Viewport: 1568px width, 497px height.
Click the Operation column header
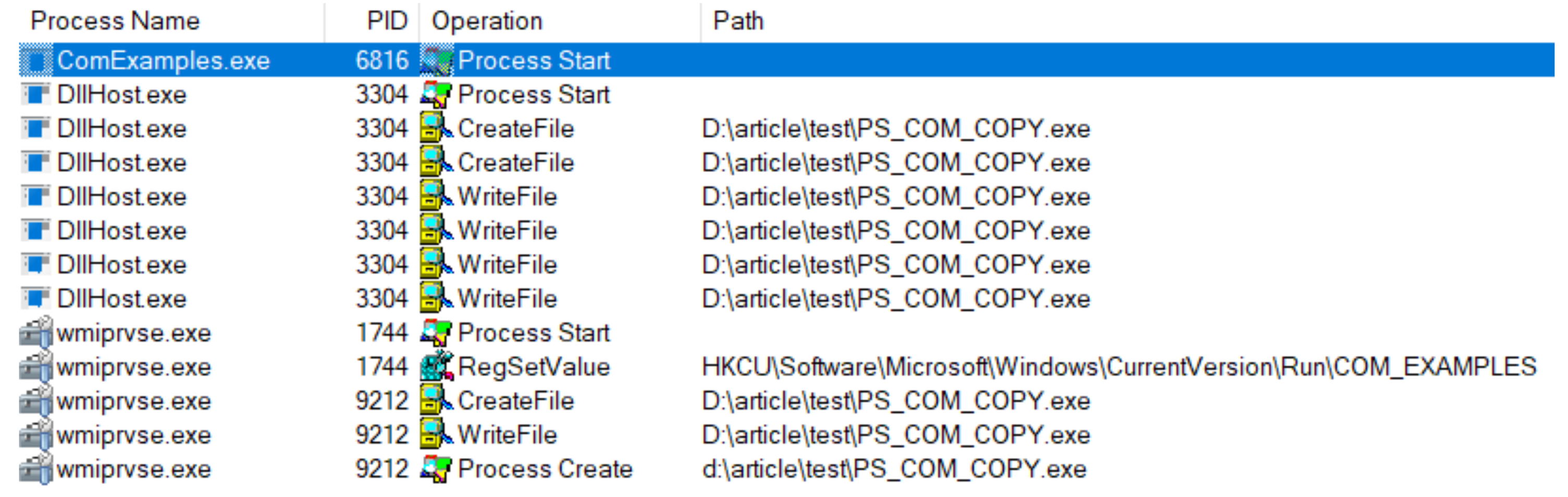487,21
